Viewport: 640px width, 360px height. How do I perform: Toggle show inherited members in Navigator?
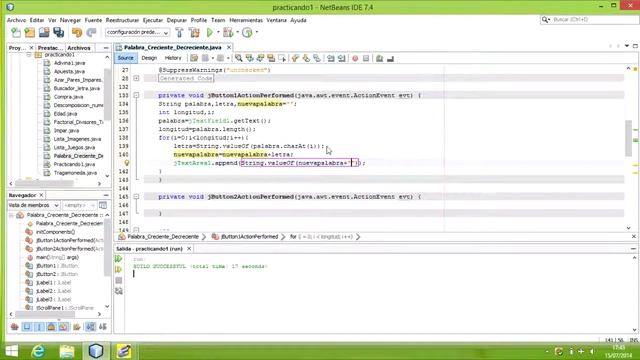[x=15, y=327]
